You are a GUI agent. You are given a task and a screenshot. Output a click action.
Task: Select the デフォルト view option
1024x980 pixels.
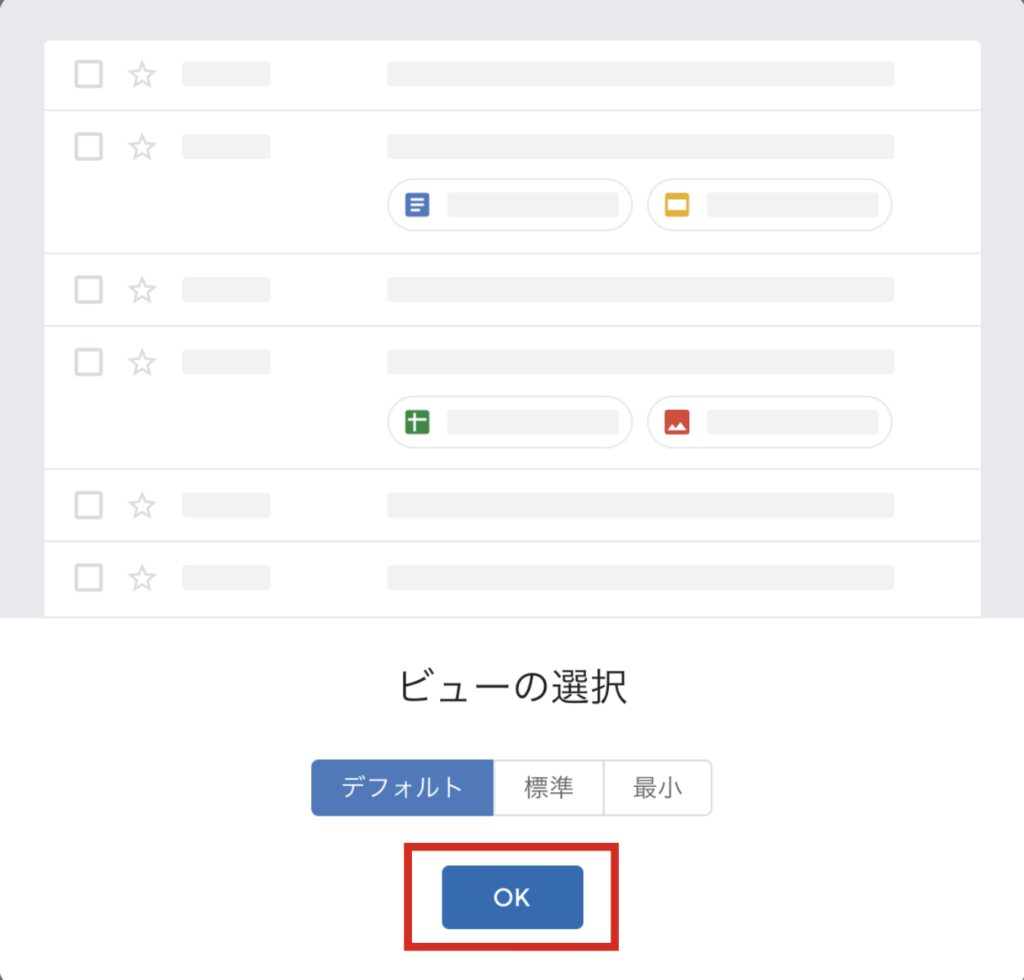pos(402,787)
